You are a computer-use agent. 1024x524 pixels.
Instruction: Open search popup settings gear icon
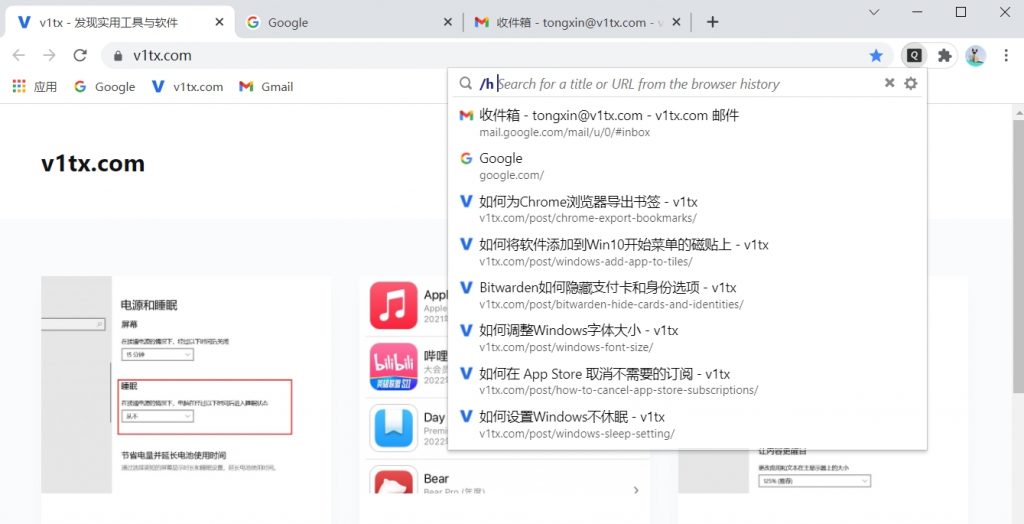910,84
